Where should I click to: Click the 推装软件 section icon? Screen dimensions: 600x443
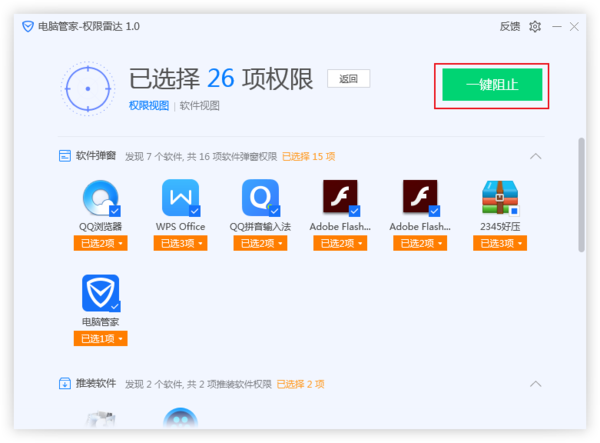point(65,383)
